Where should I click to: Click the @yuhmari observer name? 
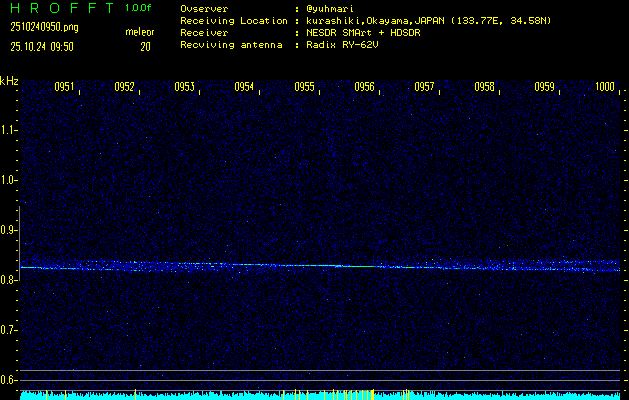pos(332,8)
